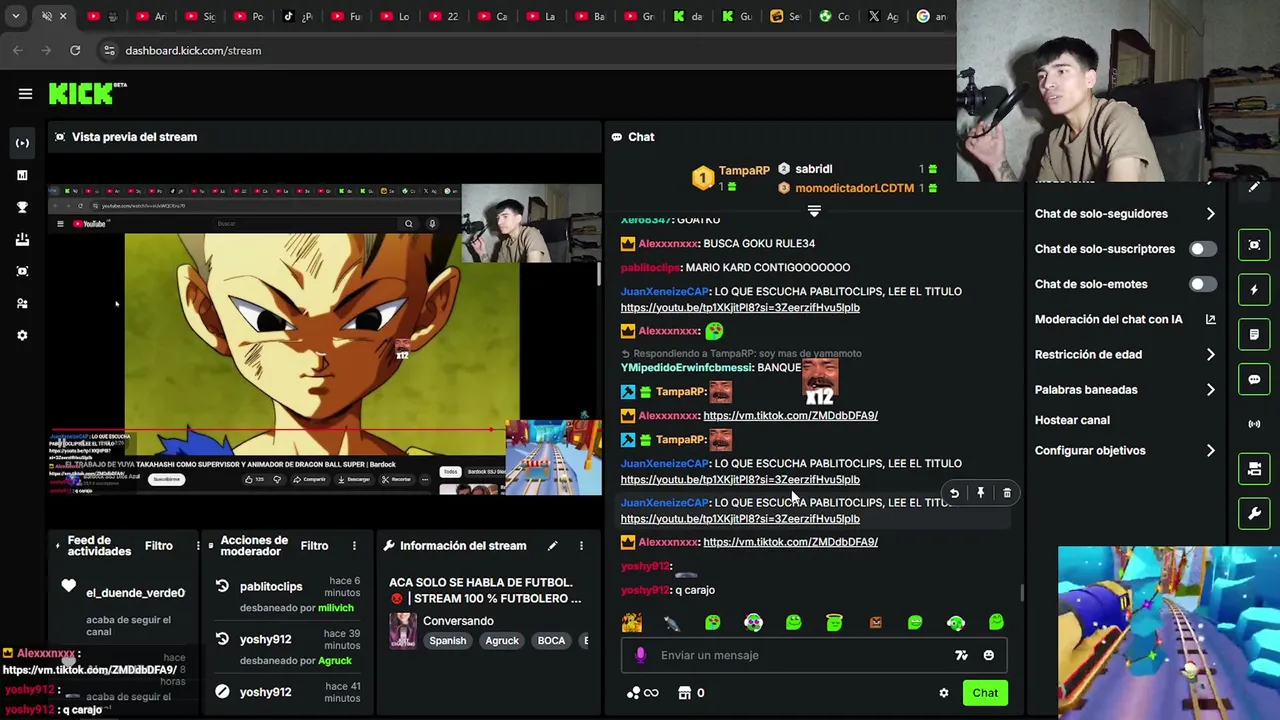Click the pencil edit icon in right toolbar
Viewport: 1280px width, 720px height.
tap(1254, 187)
